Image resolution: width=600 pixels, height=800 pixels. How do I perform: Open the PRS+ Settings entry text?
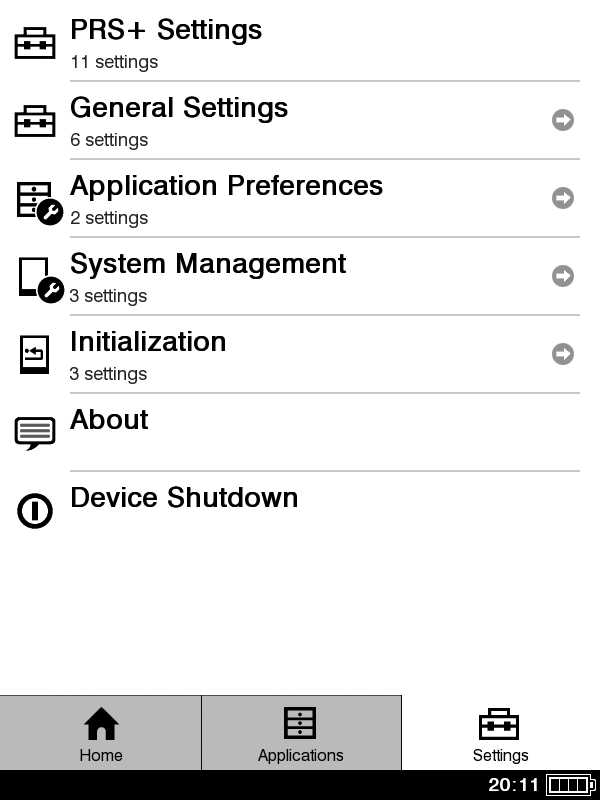pyautogui.click(x=166, y=30)
